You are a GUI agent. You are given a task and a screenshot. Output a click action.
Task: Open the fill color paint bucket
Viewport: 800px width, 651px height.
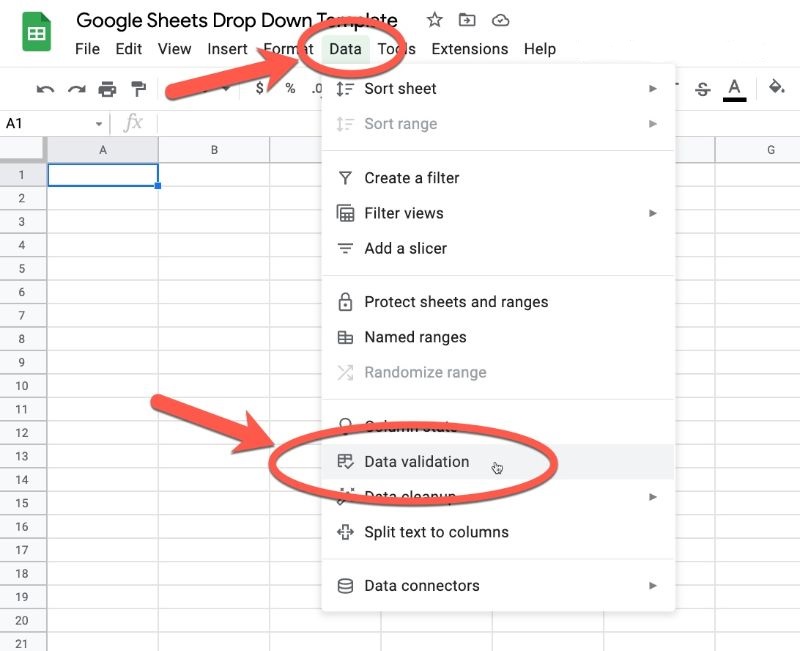coord(776,88)
